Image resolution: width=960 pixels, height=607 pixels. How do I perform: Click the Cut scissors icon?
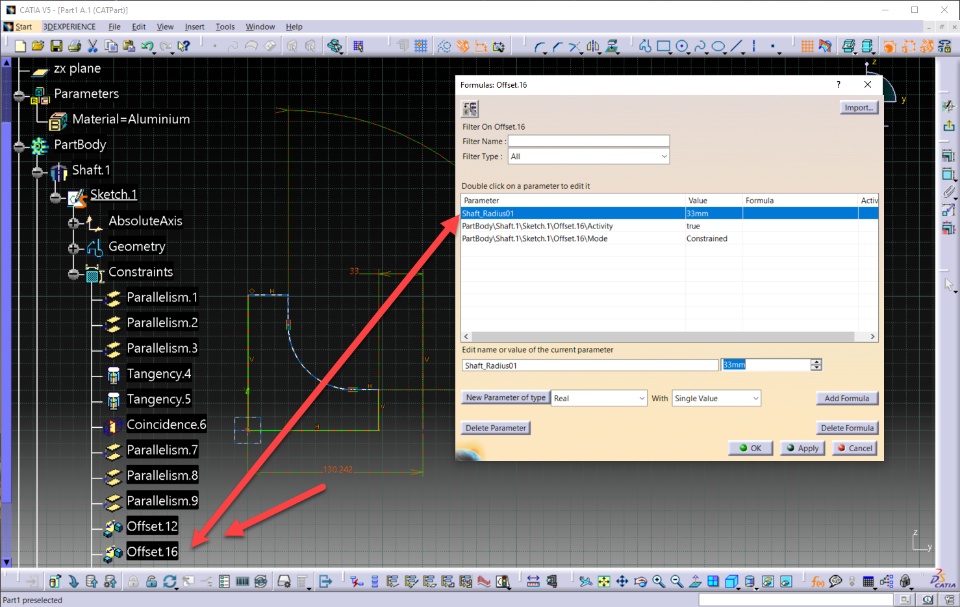[92, 46]
